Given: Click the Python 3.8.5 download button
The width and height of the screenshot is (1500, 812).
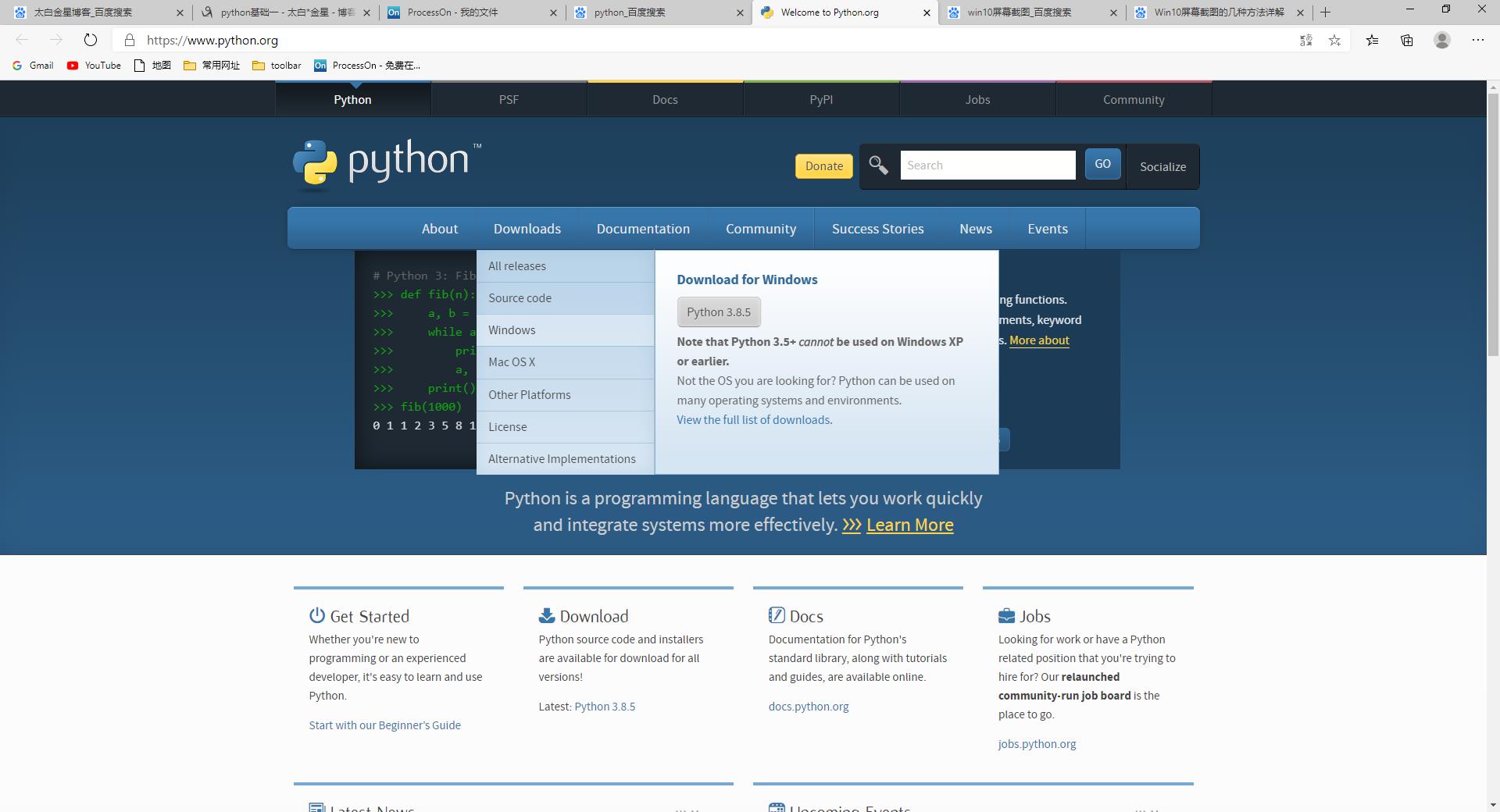Looking at the screenshot, I should point(719,312).
